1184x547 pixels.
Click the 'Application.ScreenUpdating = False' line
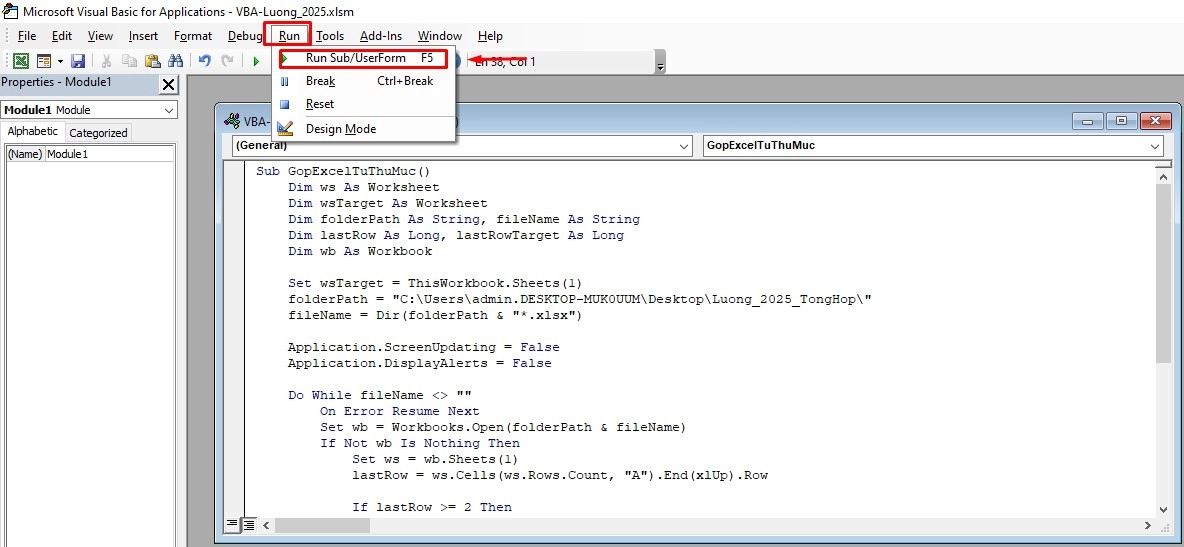coord(424,348)
